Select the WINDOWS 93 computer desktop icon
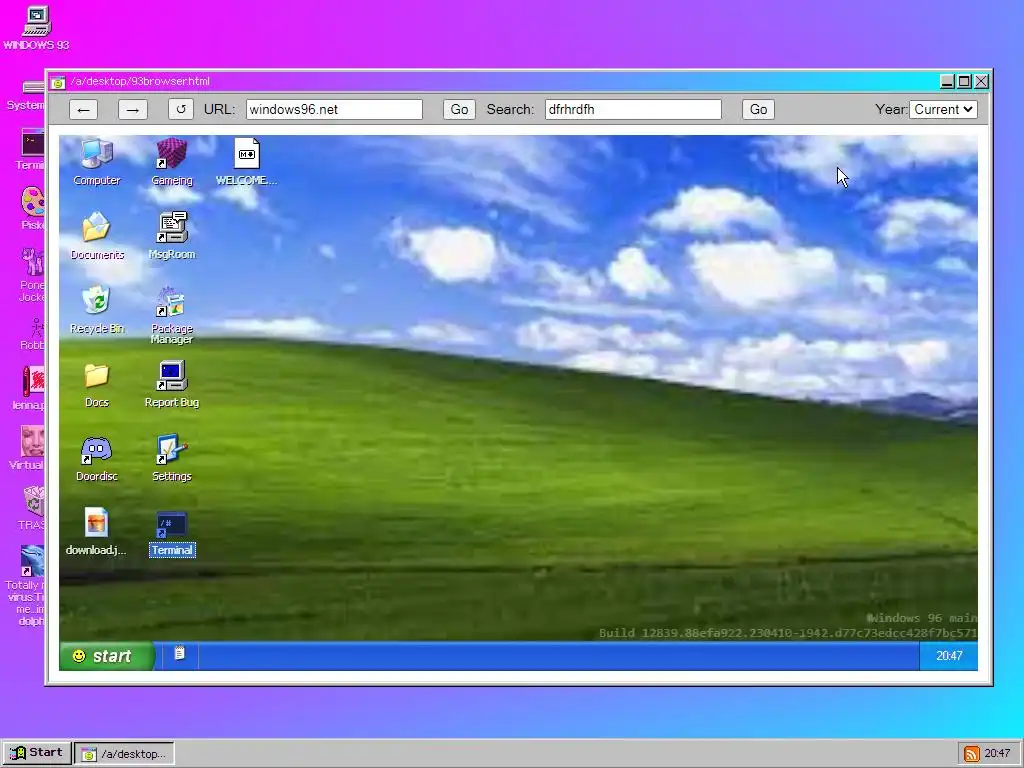 36,29
